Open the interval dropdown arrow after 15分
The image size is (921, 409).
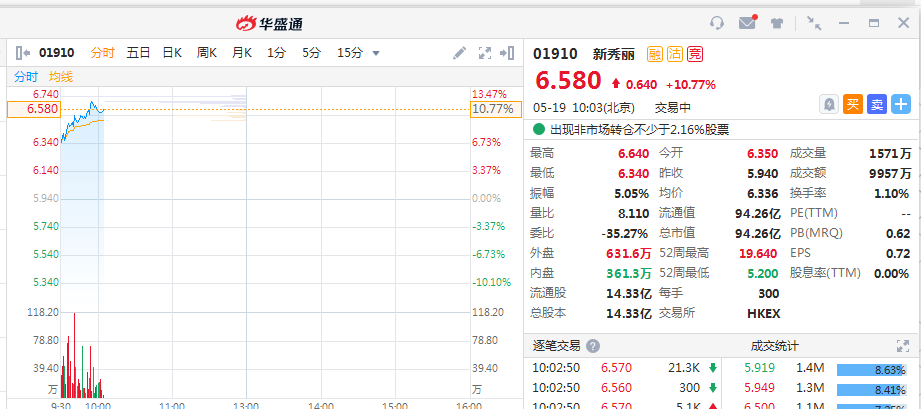coord(376,53)
